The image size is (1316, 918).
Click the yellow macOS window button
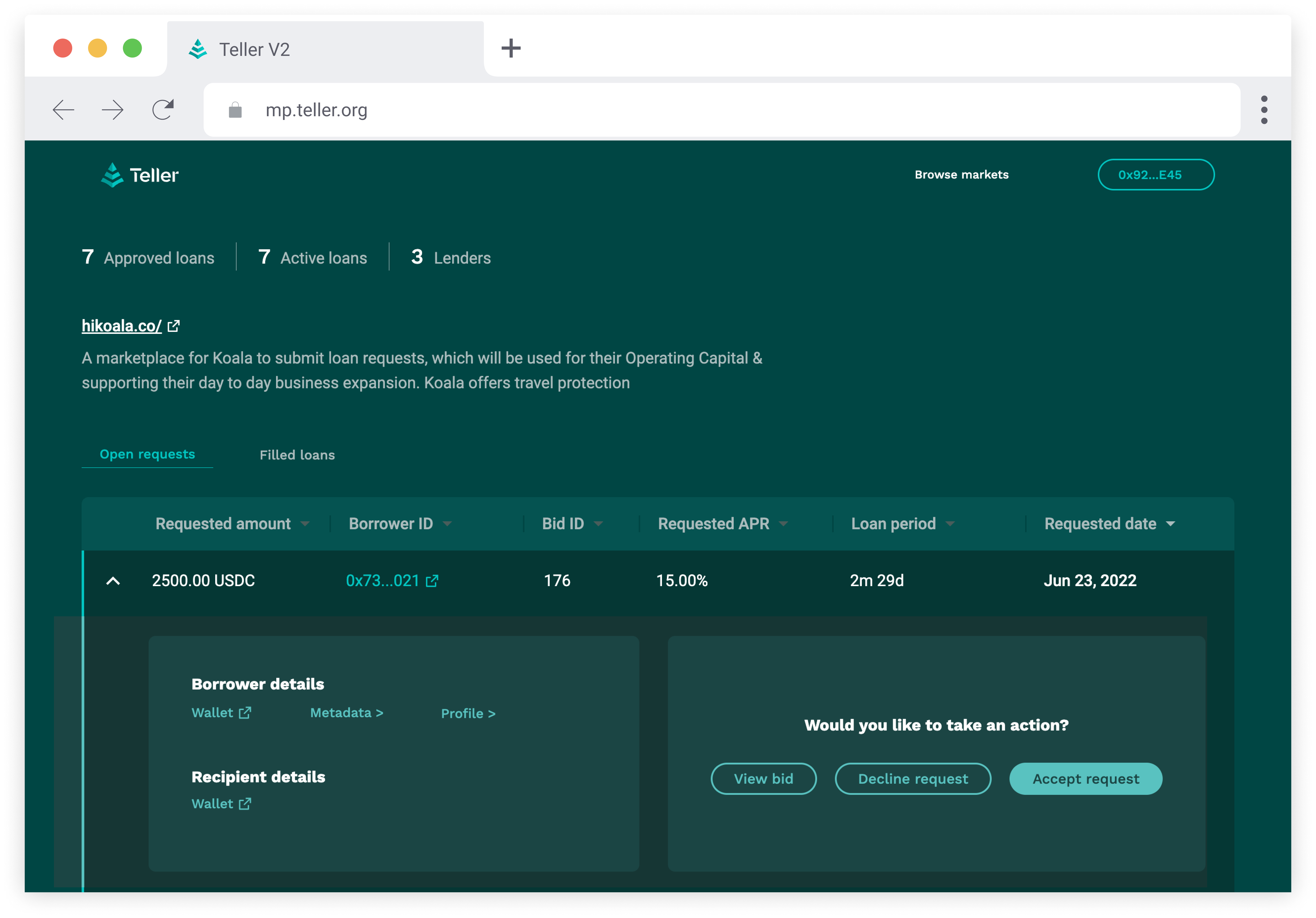tap(97, 48)
